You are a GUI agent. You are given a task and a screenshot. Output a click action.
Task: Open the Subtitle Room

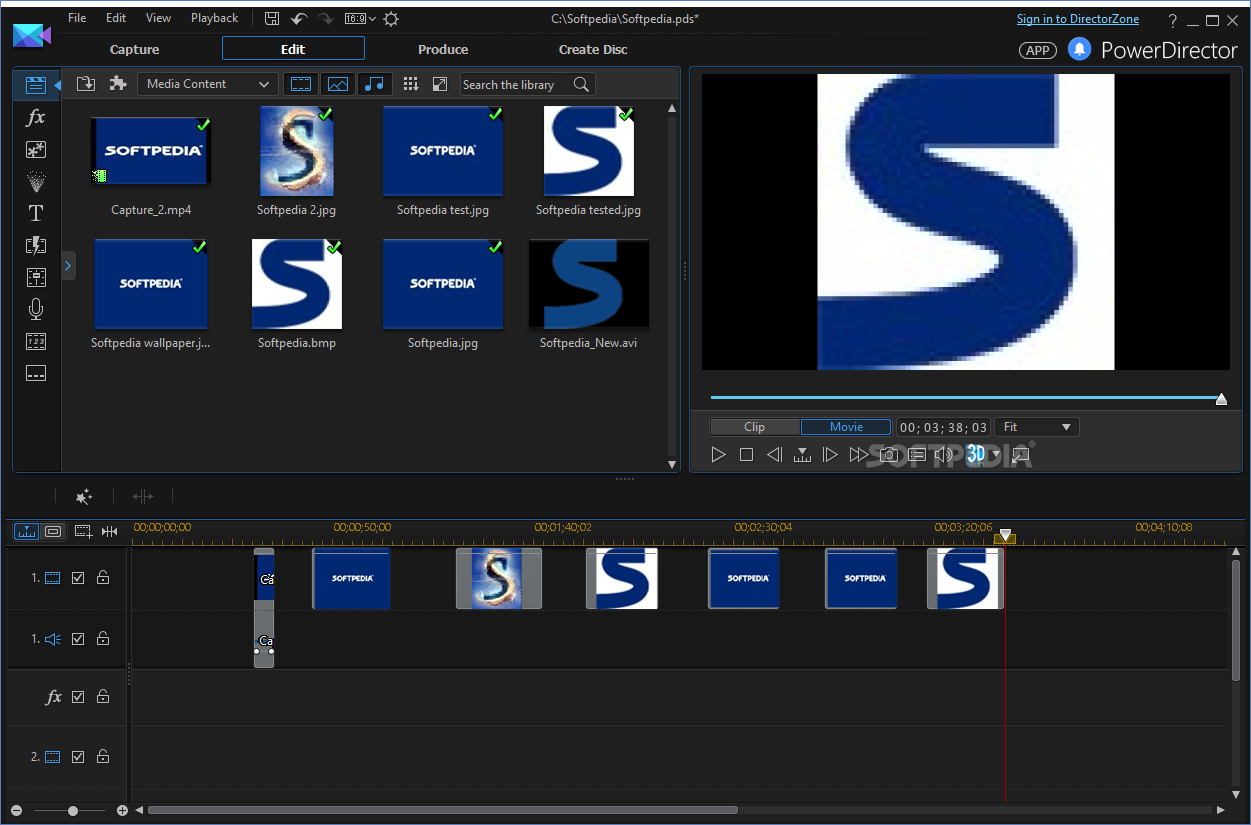pos(36,373)
